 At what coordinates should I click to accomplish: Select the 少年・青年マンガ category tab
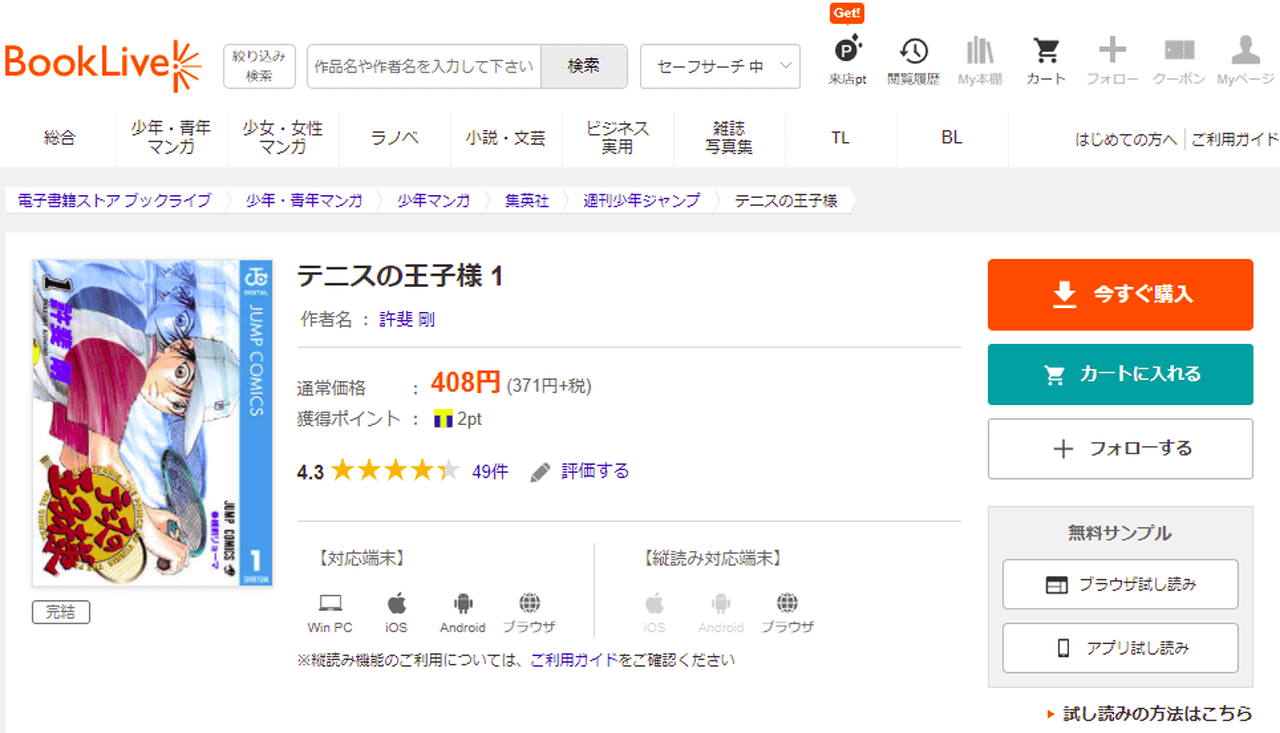(171, 138)
